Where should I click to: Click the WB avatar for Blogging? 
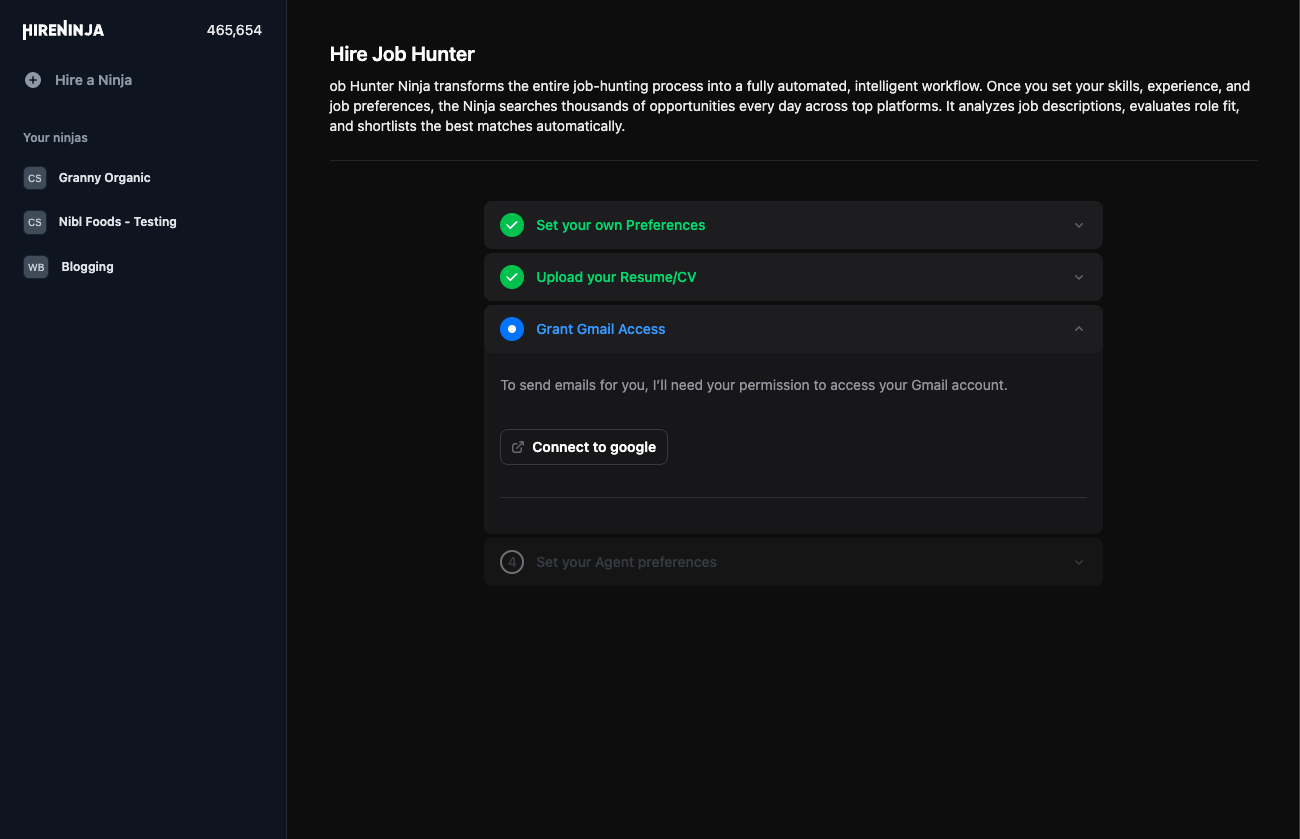(35, 267)
